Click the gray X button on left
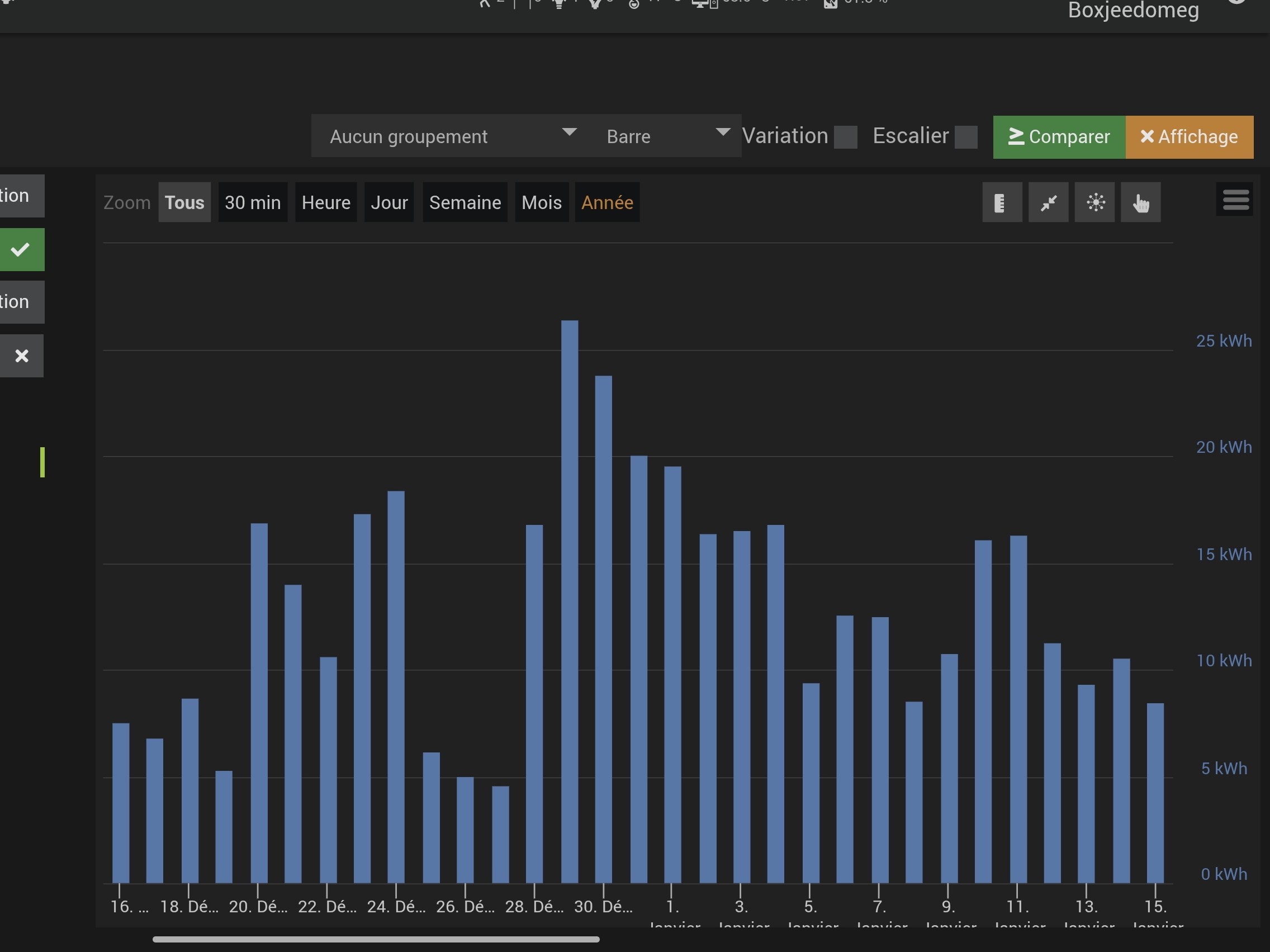The width and height of the screenshot is (1270, 952). (21, 356)
